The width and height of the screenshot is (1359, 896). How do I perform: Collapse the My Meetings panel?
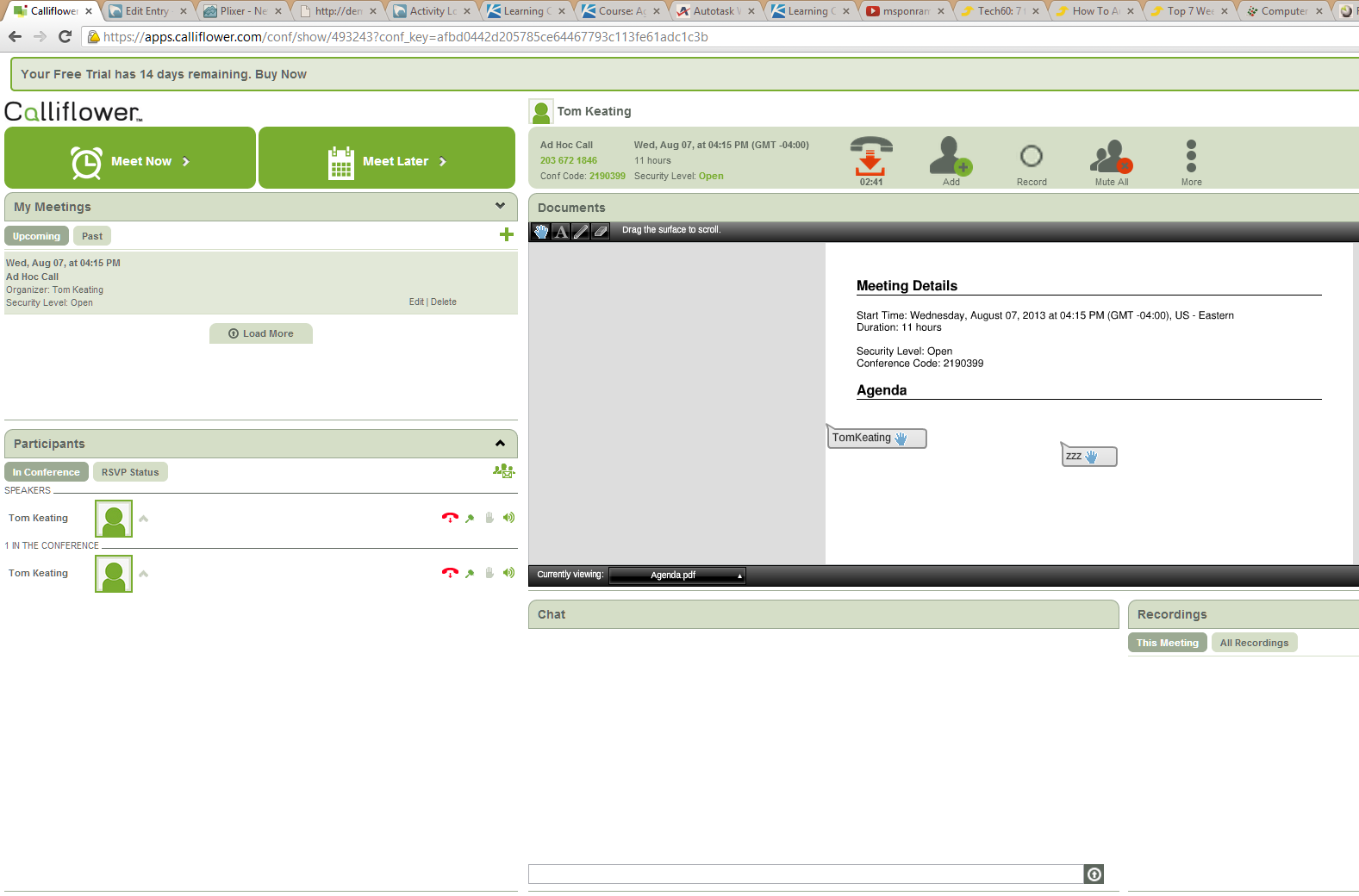pos(500,206)
